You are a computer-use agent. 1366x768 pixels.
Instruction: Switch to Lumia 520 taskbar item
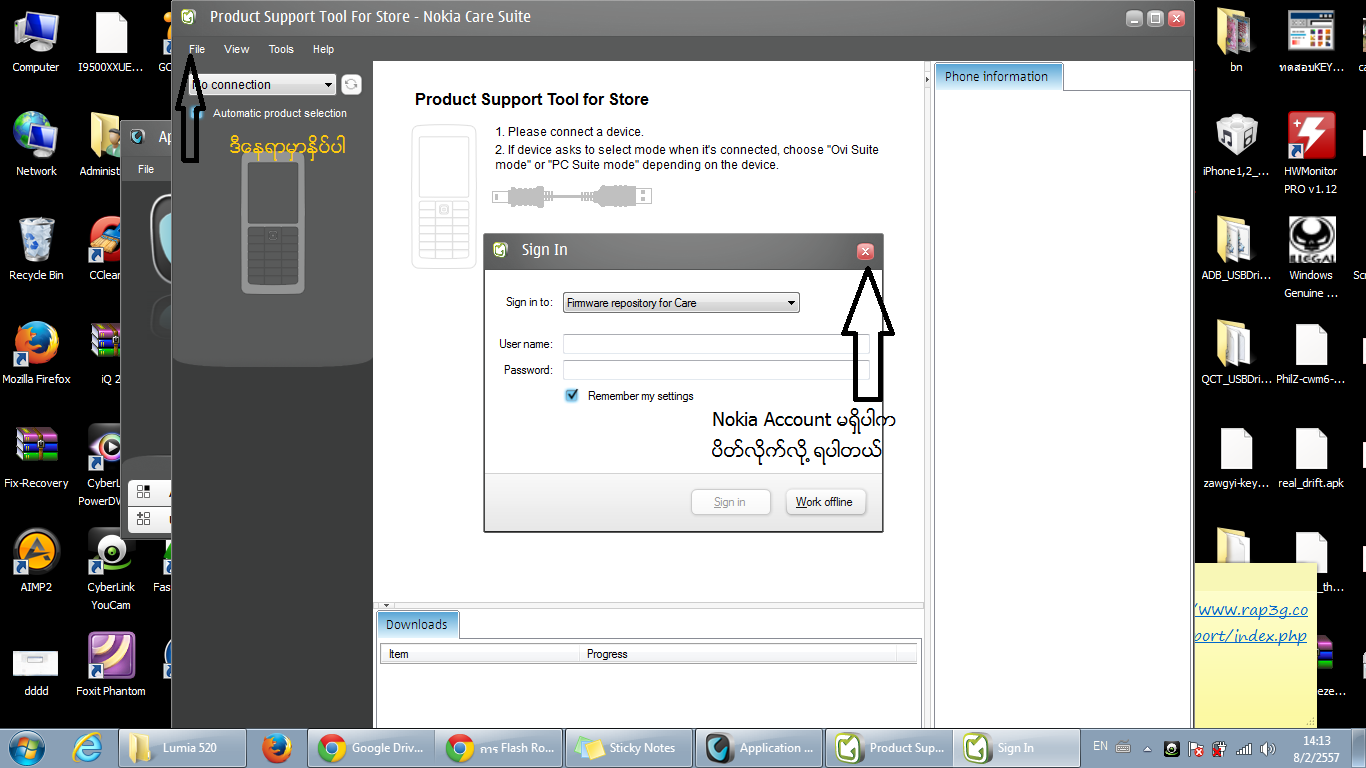[x=182, y=748]
